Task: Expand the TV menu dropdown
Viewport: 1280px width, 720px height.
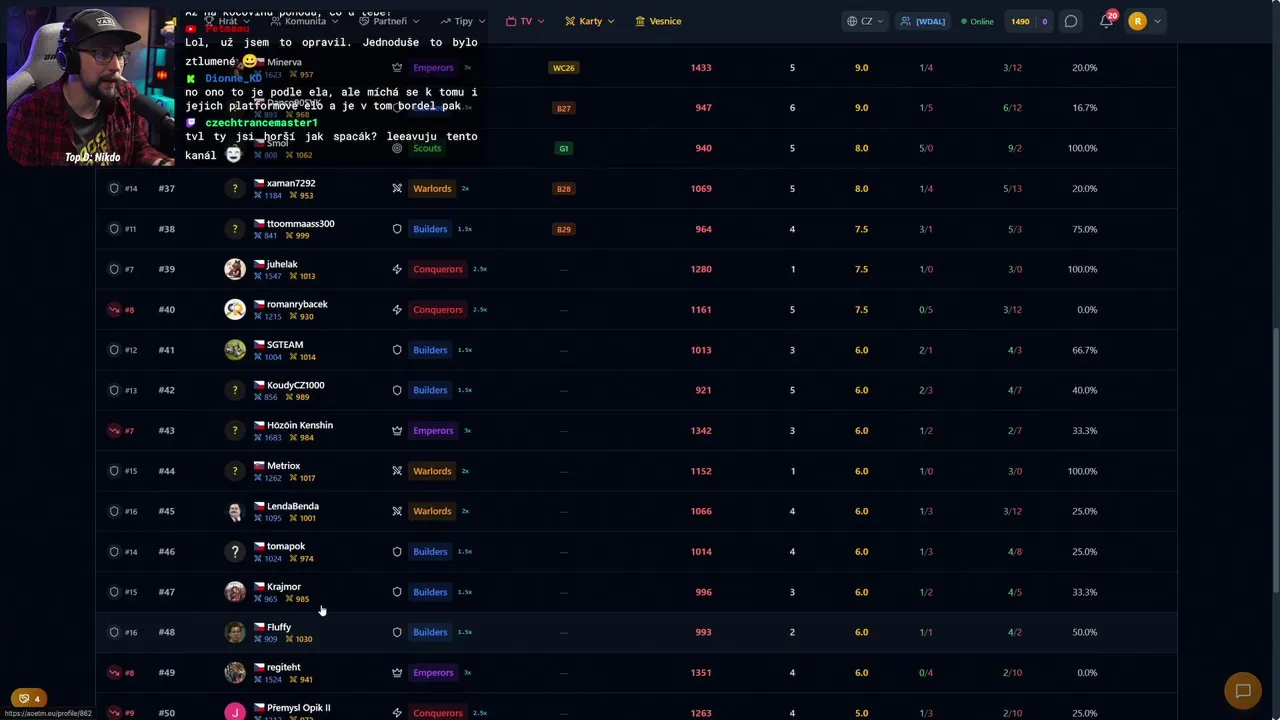Action: coord(526,21)
